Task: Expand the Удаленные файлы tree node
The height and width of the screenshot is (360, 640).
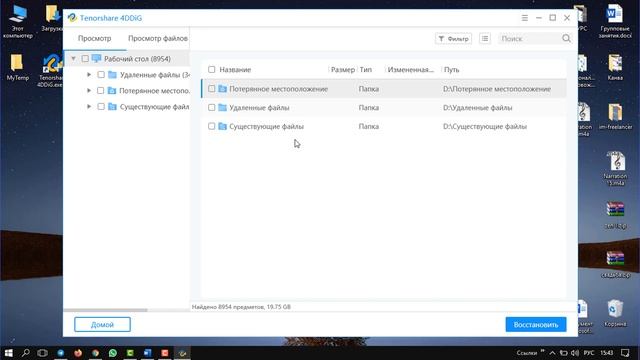Action: [x=89, y=75]
